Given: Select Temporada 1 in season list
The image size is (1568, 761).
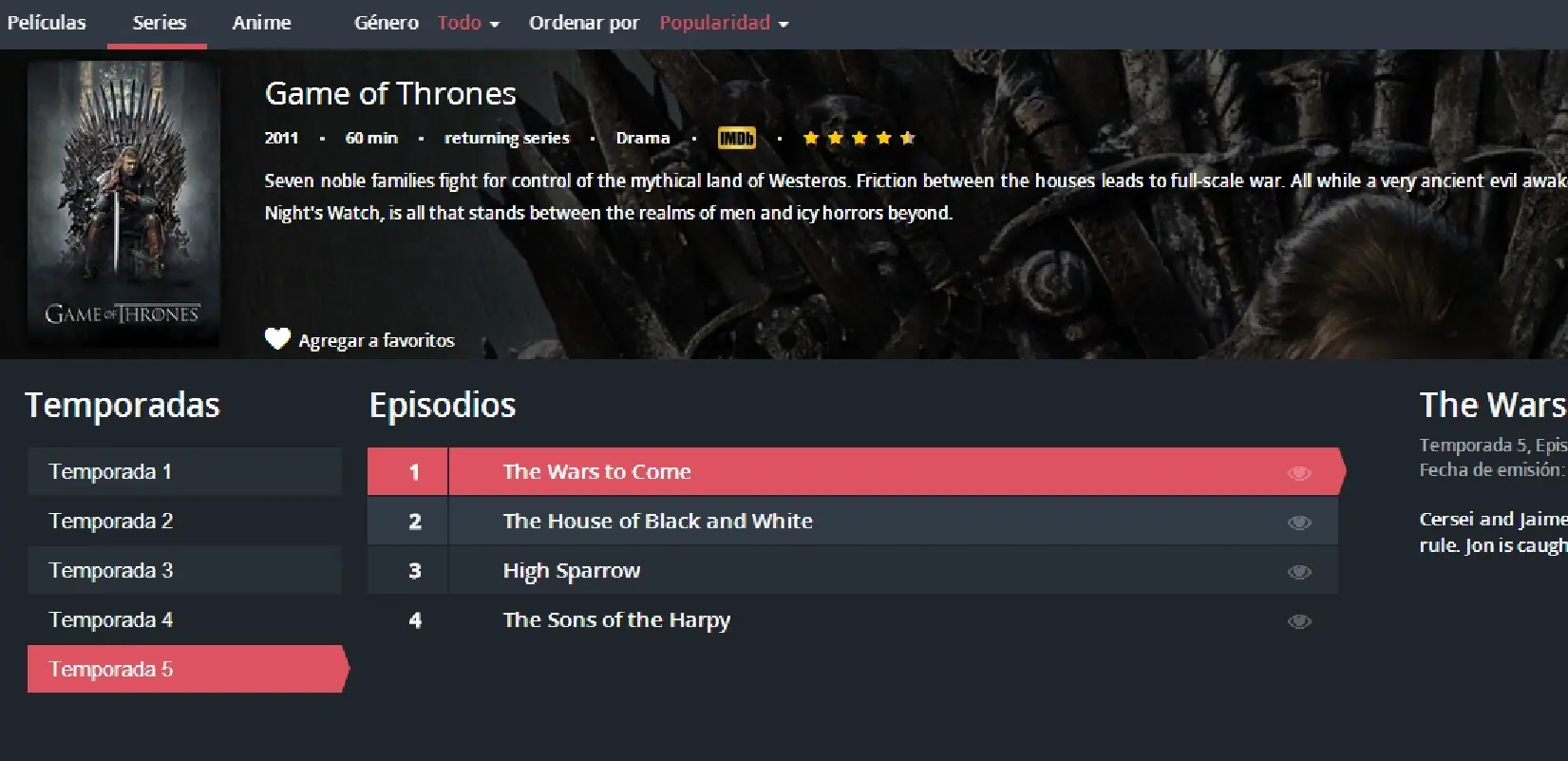Looking at the screenshot, I should 184,471.
